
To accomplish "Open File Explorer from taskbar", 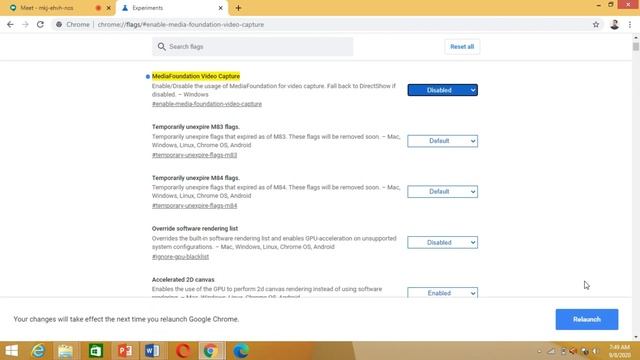I will (x=65, y=351).
